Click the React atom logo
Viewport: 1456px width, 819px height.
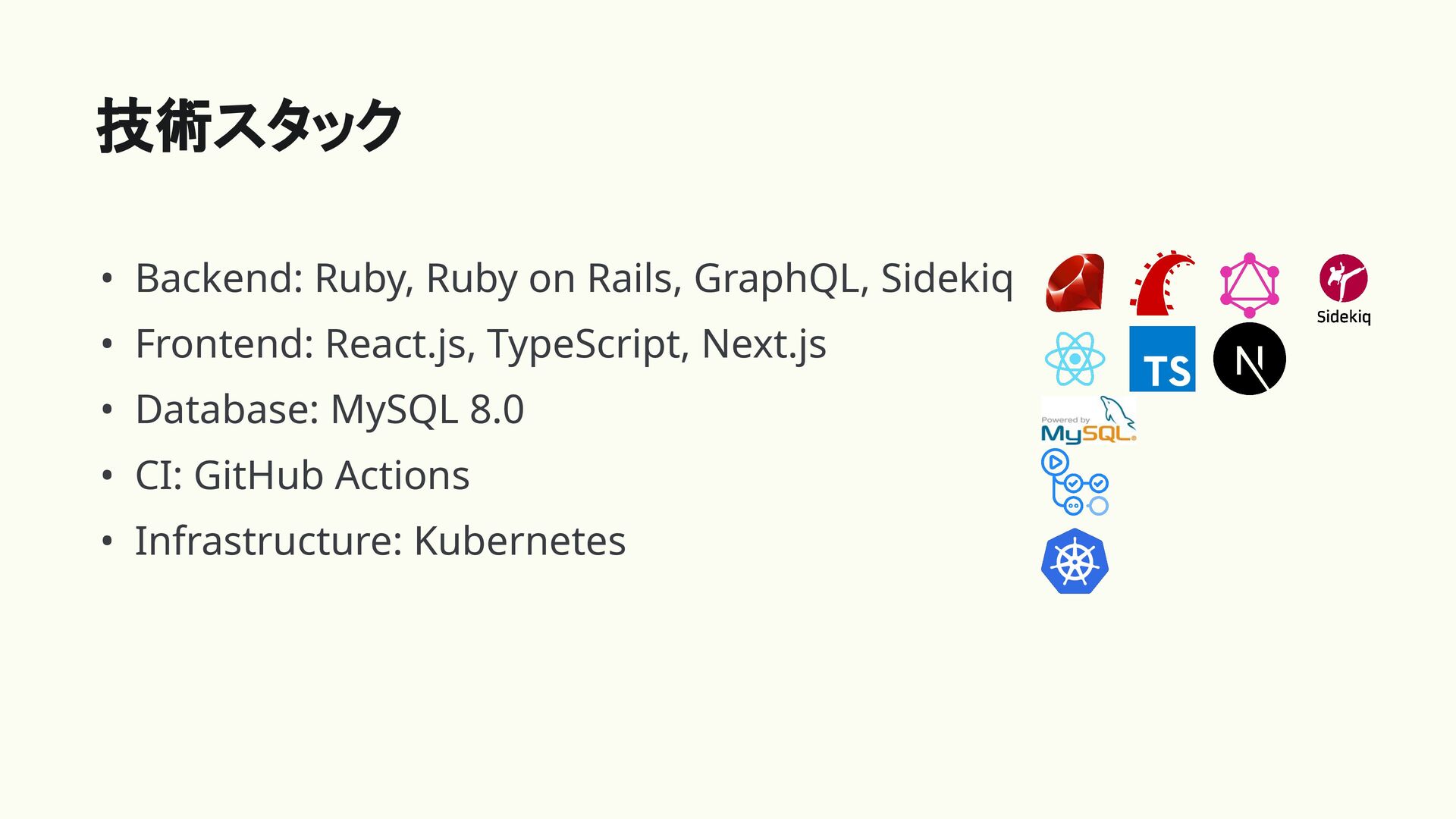(x=1075, y=359)
